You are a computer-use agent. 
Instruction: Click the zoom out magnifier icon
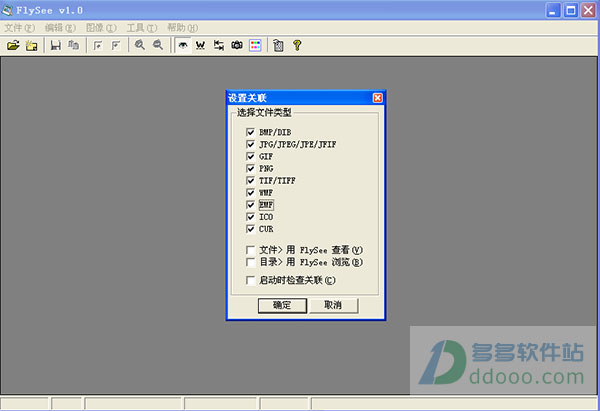pyautogui.click(x=158, y=45)
